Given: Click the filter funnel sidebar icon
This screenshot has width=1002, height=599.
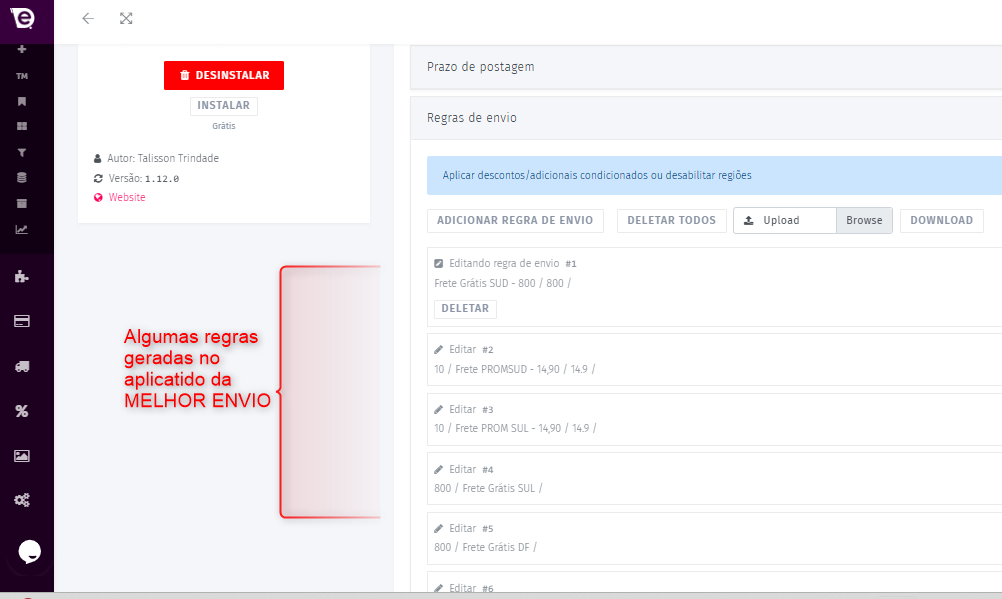Looking at the screenshot, I should pyautogui.click(x=22, y=152).
